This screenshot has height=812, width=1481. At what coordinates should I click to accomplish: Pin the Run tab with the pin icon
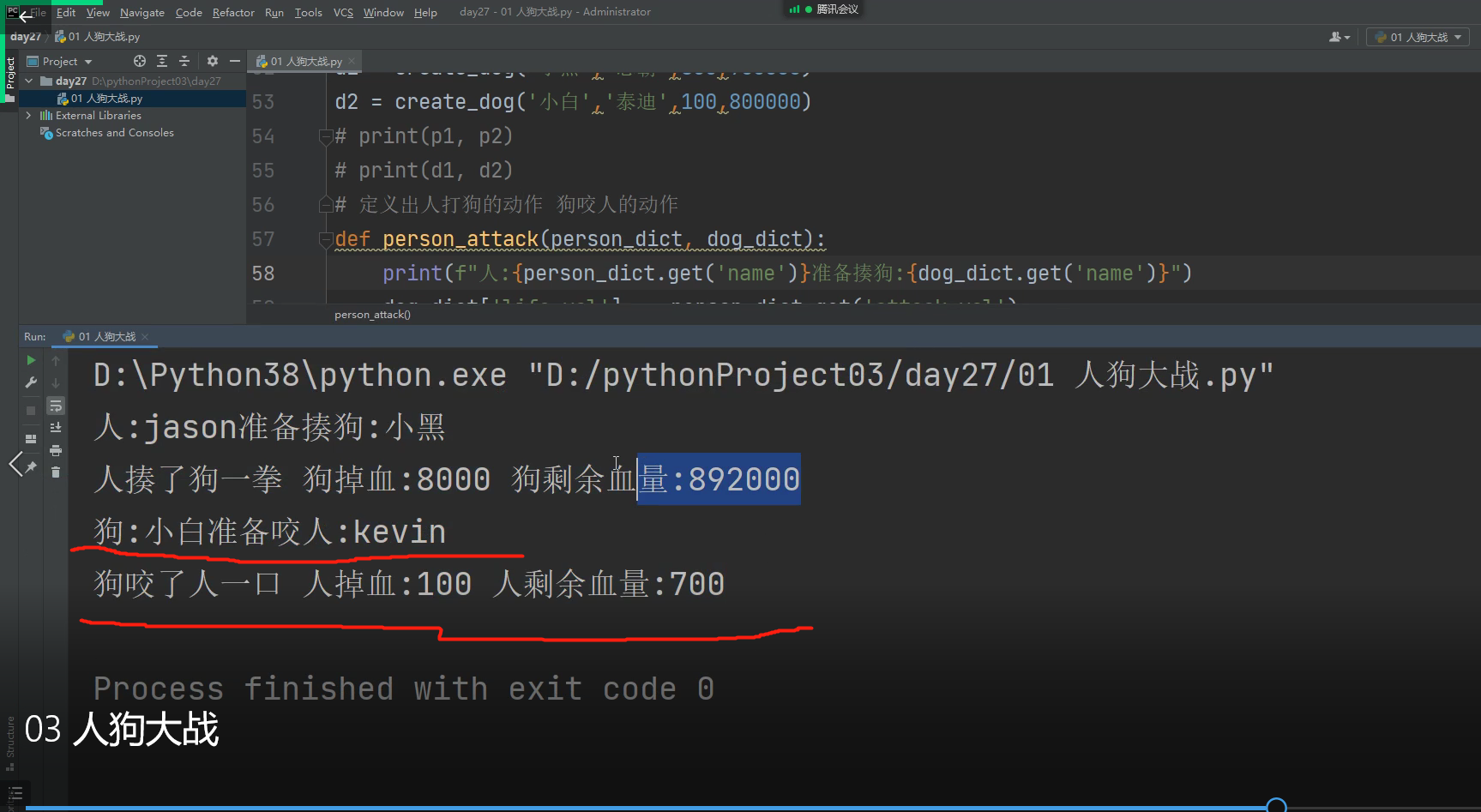31,466
